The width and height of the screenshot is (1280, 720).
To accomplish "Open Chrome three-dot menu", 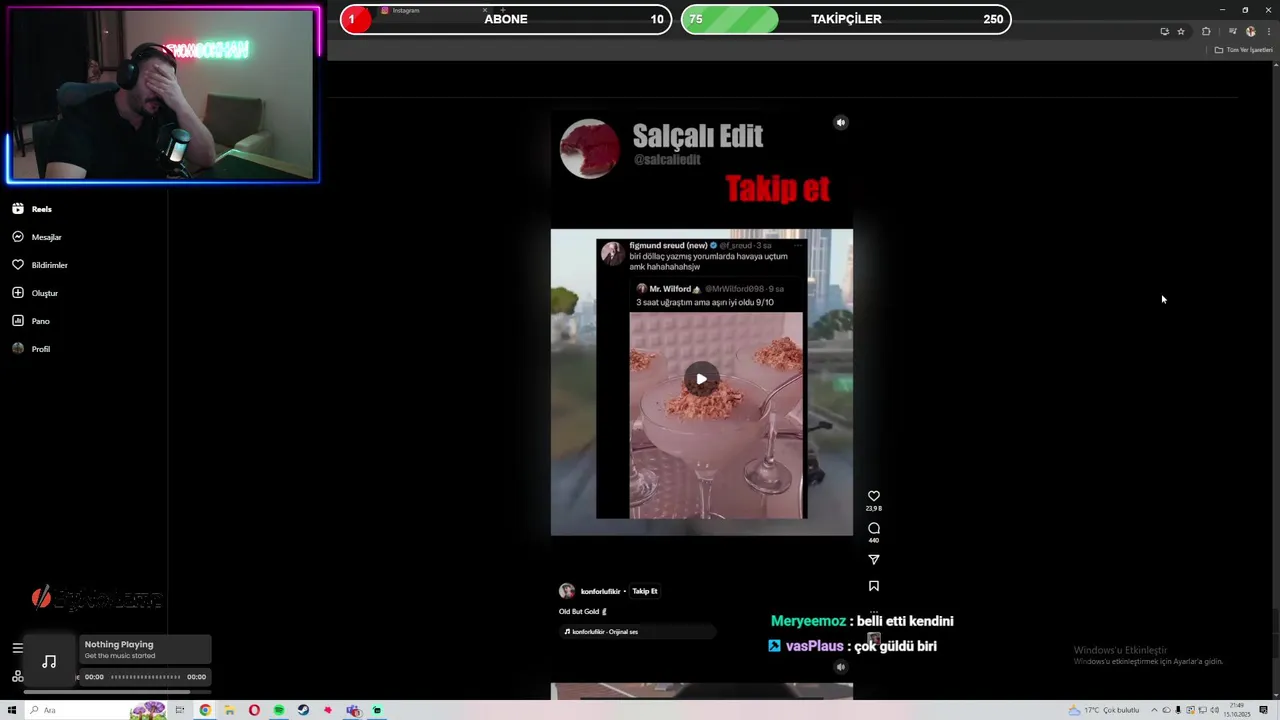I will 1268,32.
